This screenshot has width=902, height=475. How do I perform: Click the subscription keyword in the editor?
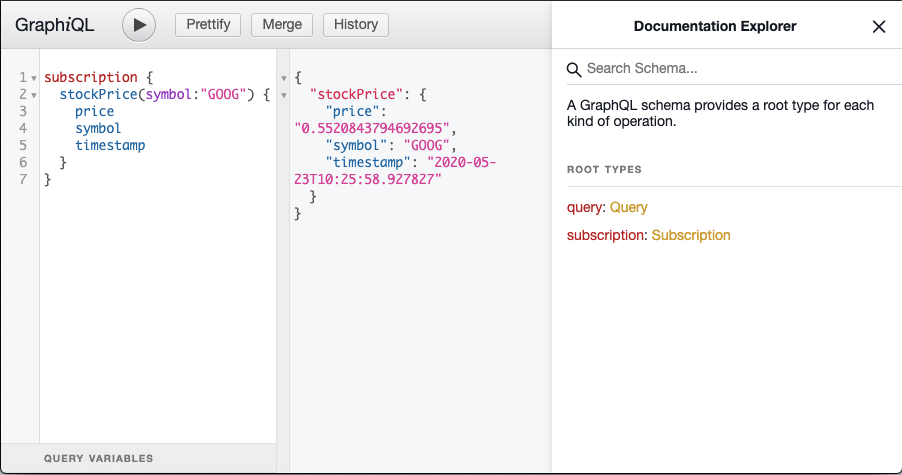[x=91, y=77]
